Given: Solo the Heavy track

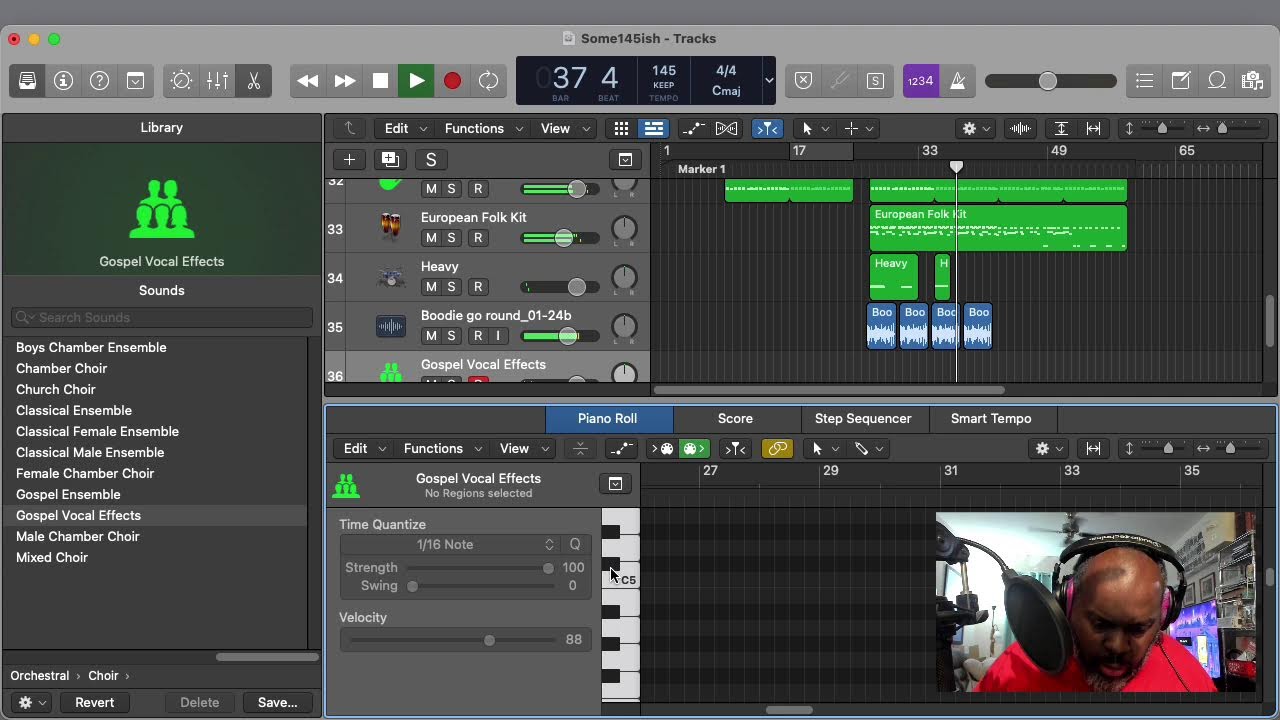Looking at the screenshot, I should click(451, 287).
